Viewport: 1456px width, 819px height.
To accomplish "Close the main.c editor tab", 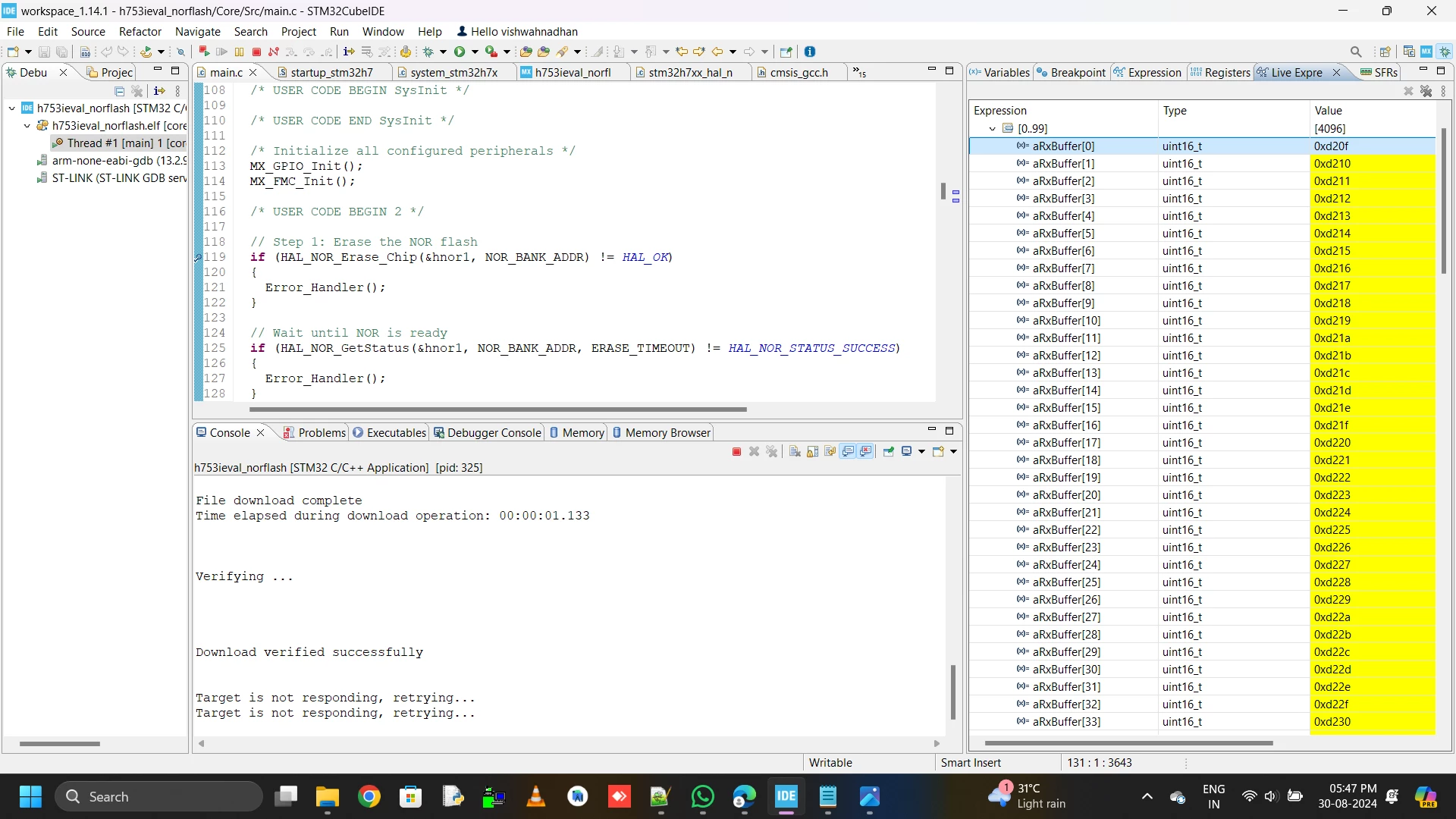I will click(x=253, y=73).
